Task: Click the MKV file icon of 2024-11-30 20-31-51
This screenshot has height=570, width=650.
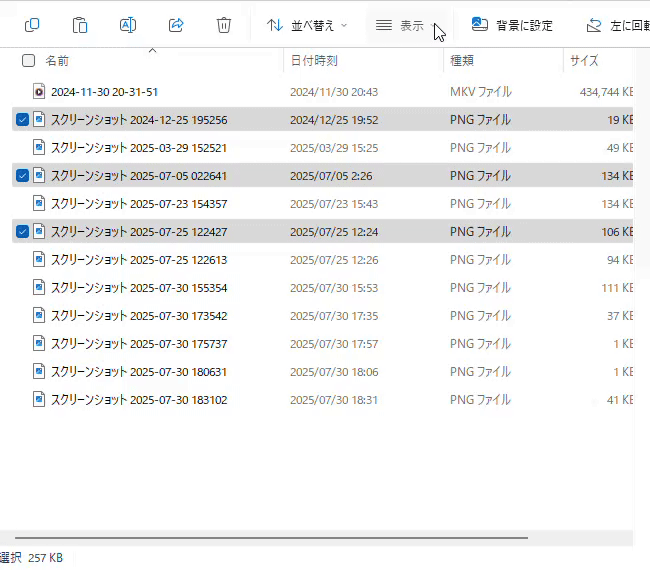Action: pyautogui.click(x=39, y=92)
